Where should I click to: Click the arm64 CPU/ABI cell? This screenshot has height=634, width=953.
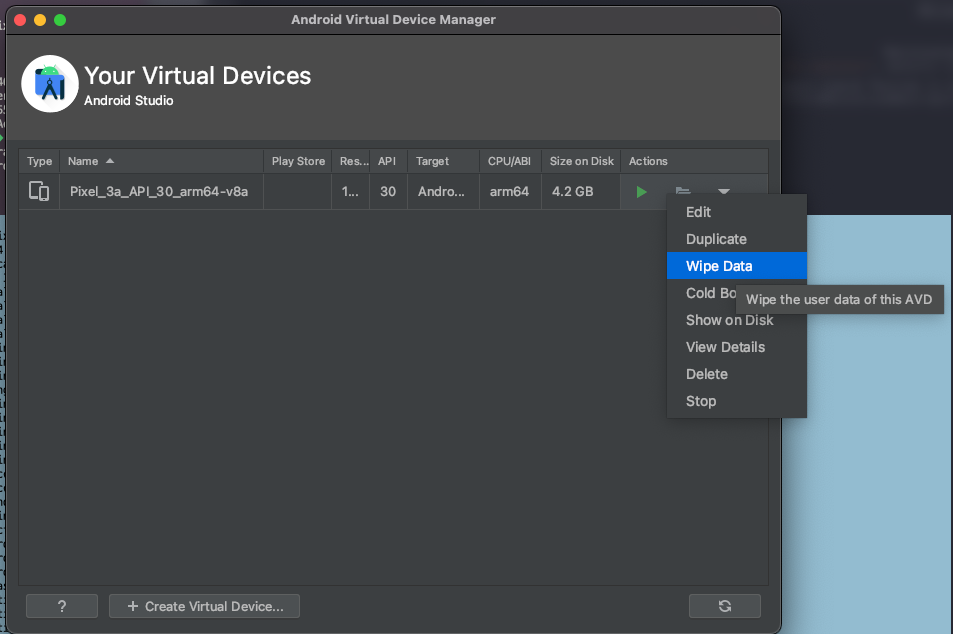point(510,191)
